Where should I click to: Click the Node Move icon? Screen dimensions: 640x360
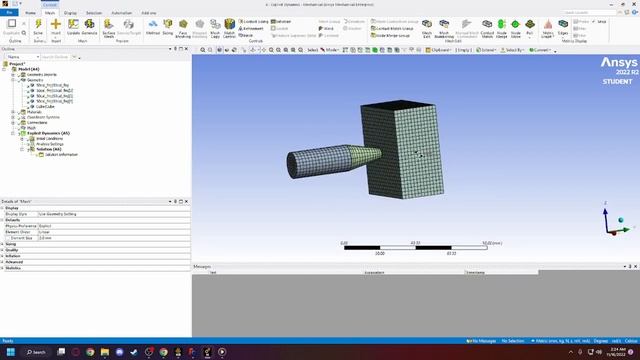[516, 24]
